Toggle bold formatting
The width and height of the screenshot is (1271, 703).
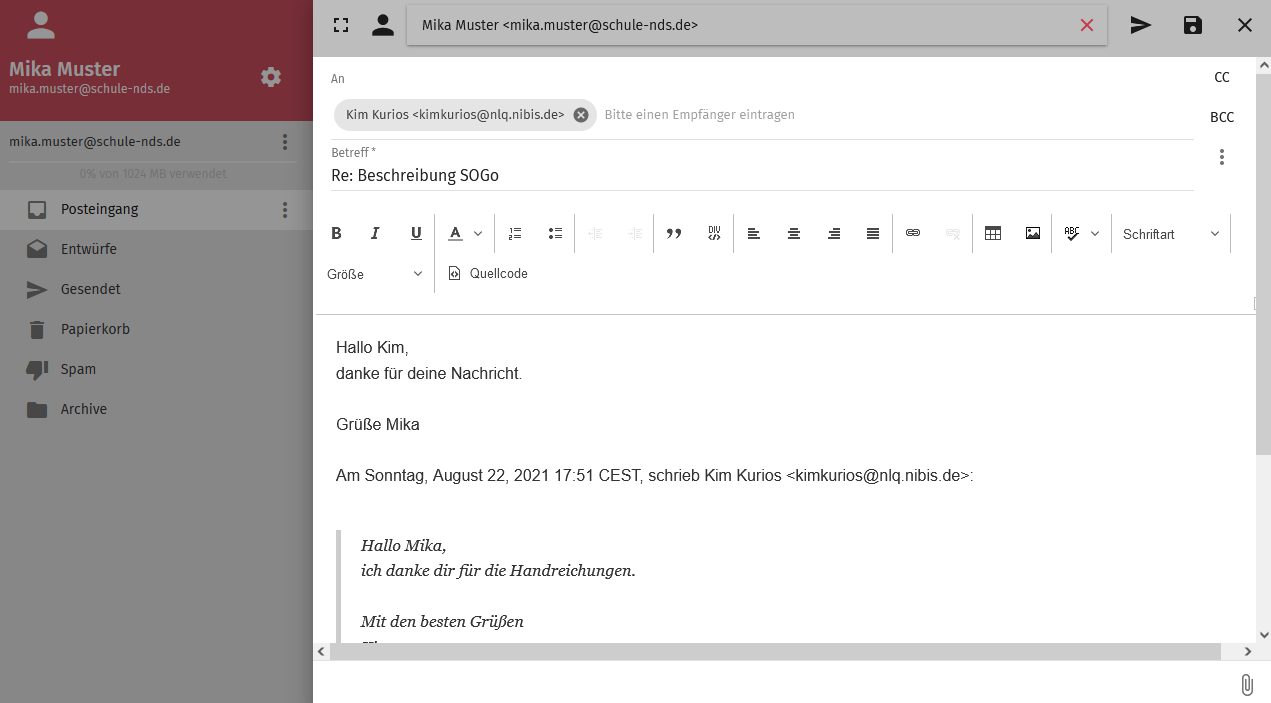336,233
